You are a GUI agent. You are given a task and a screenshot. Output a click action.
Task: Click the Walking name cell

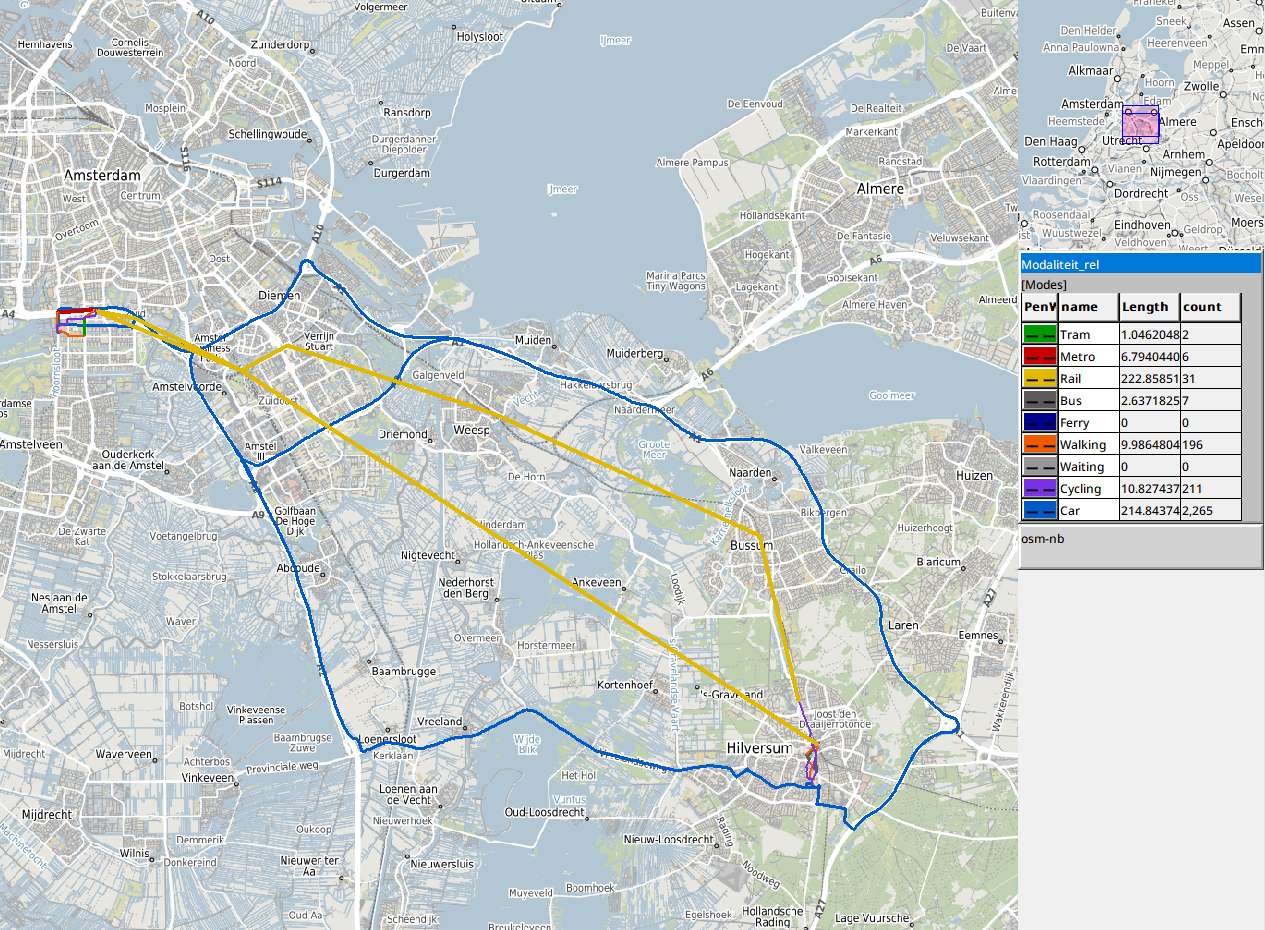coord(1088,445)
